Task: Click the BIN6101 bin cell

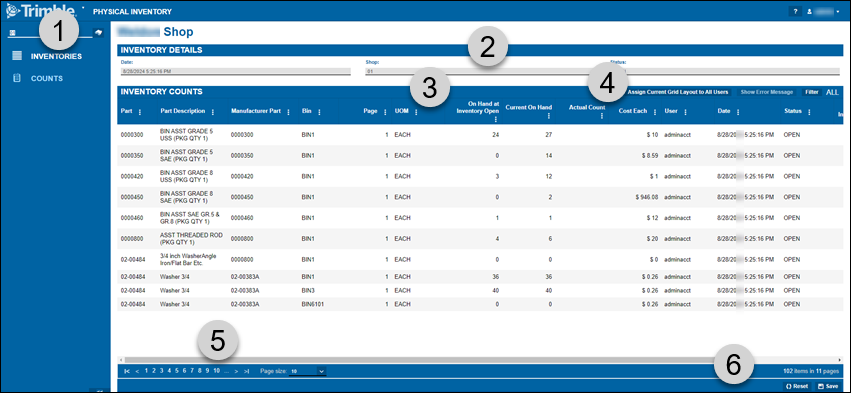Action: (312, 304)
